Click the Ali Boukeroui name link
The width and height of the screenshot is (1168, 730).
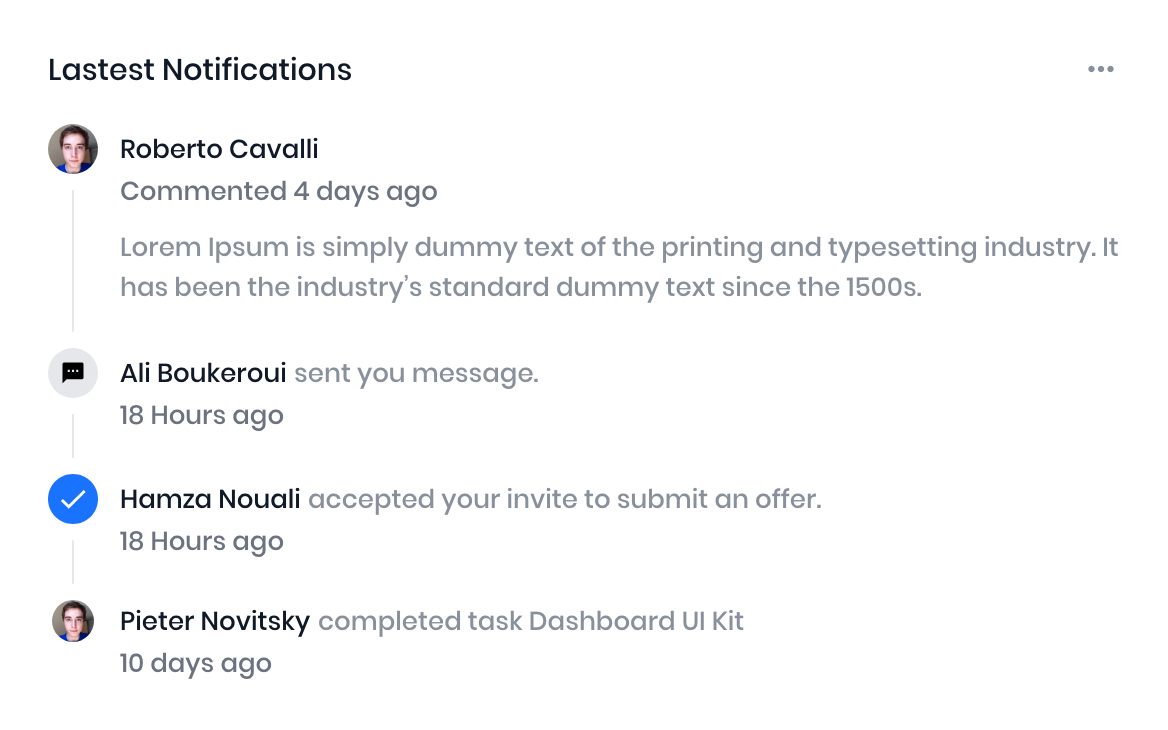203,373
